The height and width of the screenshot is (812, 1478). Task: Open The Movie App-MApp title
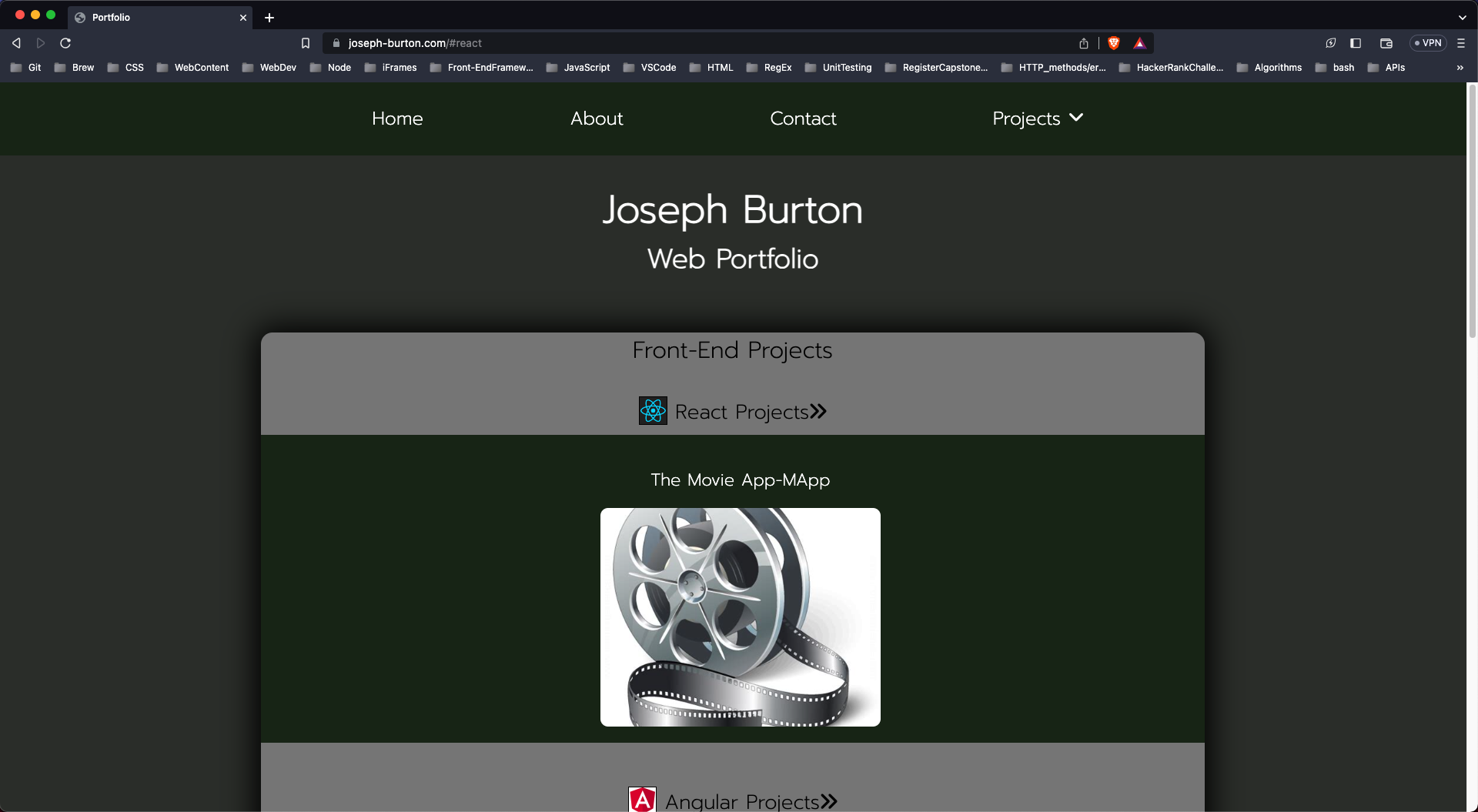click(740, 480)
